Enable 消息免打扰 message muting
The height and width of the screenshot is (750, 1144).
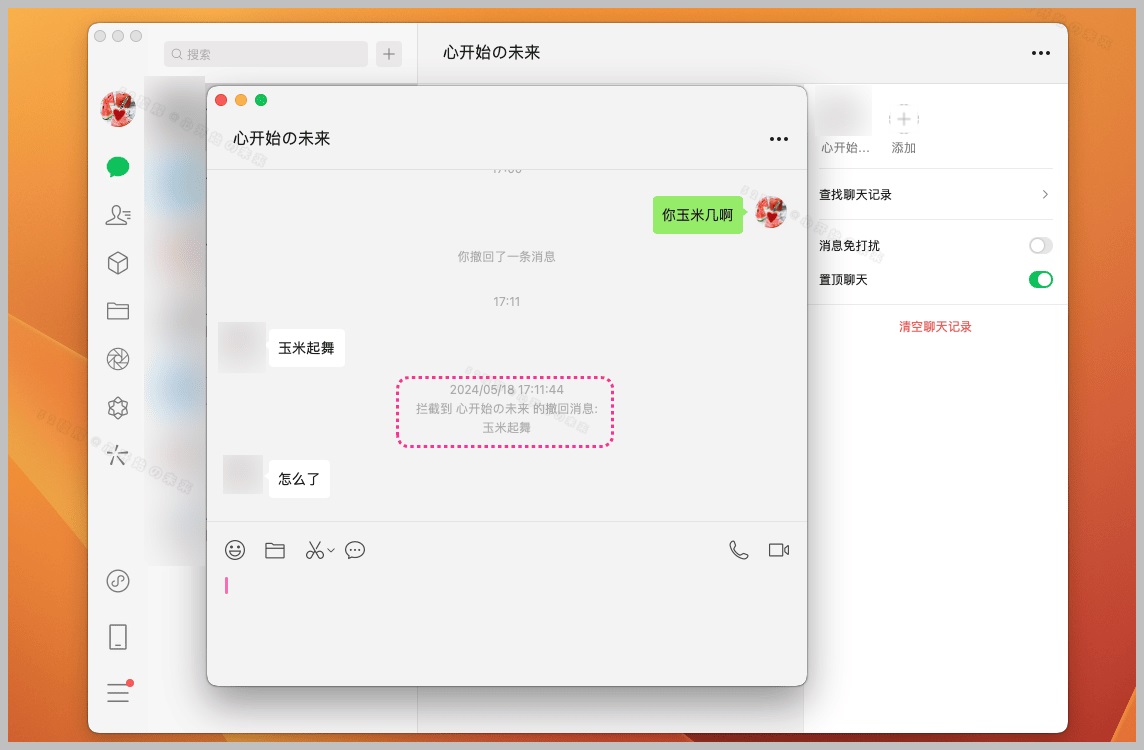point(1040,245)
